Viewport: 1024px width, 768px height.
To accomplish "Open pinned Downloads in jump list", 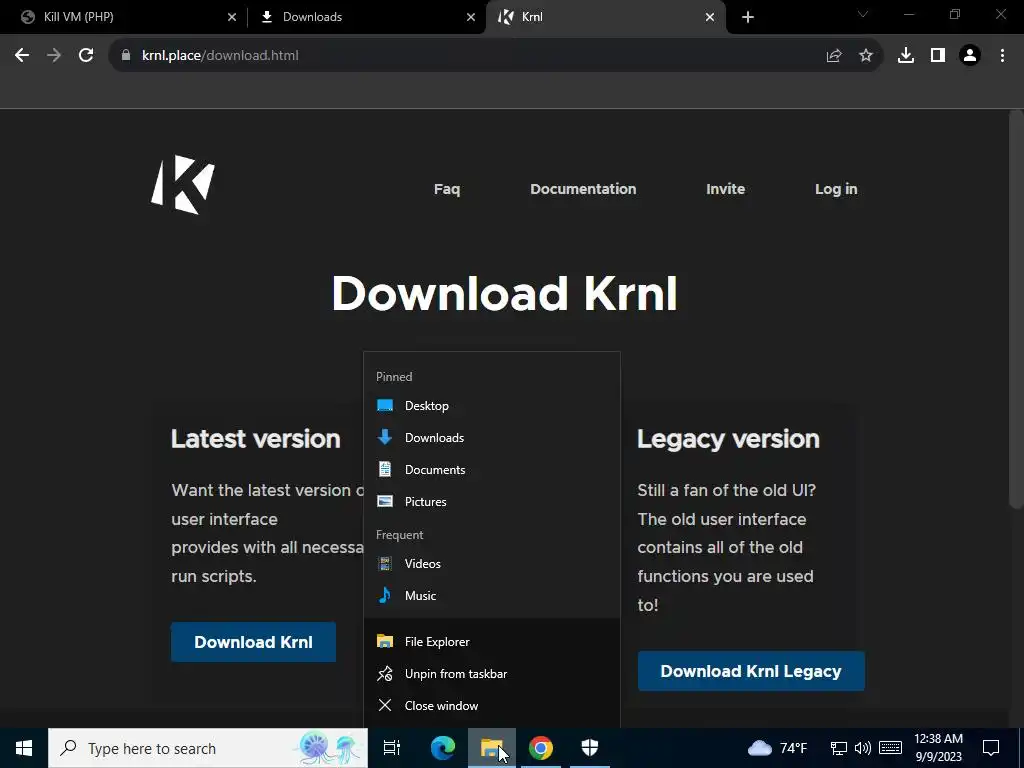I will coord(492,438).
